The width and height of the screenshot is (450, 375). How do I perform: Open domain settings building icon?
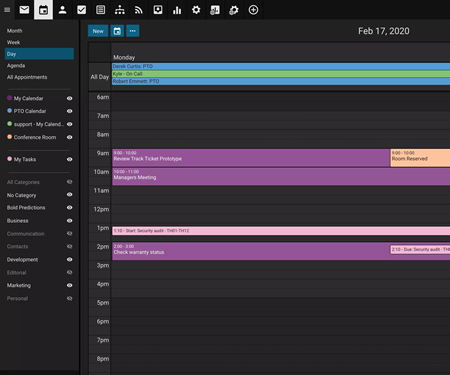(x=215, y=10)
